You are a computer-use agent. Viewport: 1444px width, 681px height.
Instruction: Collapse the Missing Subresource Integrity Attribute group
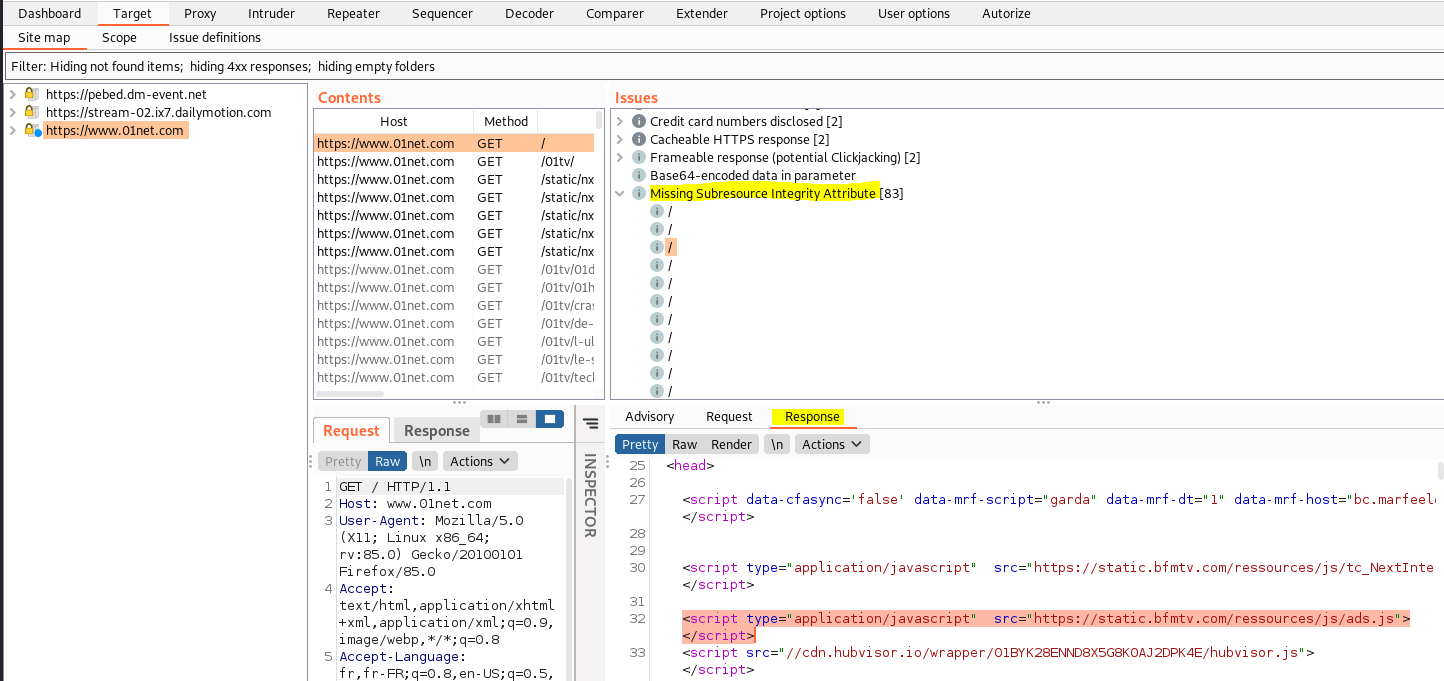(620, 193)
